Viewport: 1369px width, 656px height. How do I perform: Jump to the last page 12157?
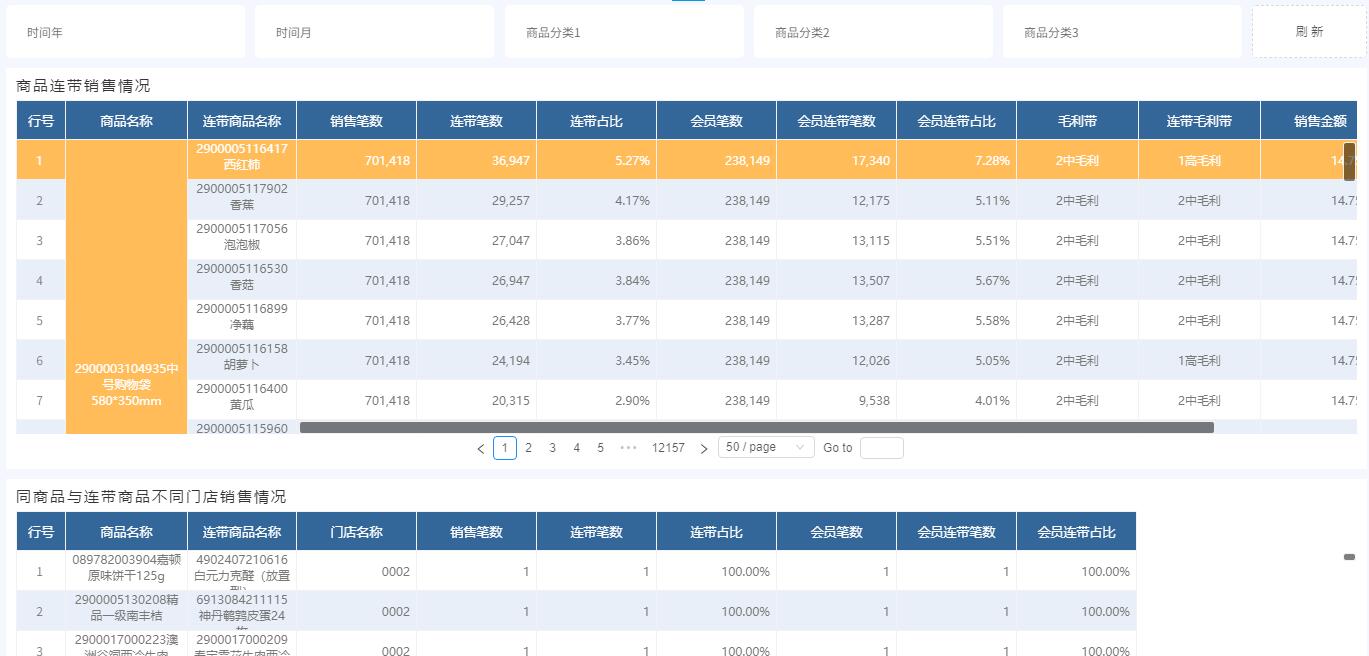[x=668, y=447]
